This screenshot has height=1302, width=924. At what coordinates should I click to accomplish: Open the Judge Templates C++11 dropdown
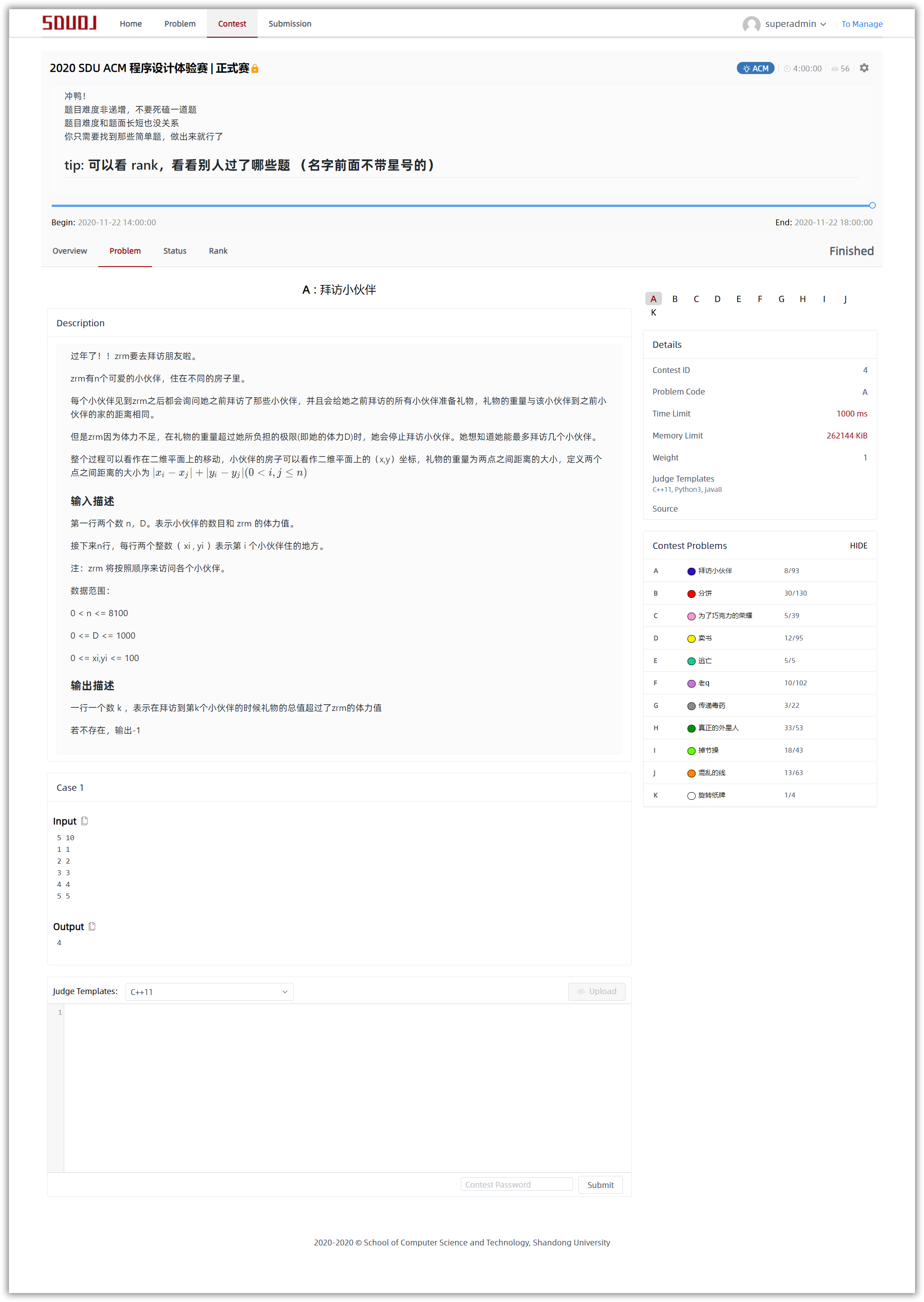coord(209,991)
